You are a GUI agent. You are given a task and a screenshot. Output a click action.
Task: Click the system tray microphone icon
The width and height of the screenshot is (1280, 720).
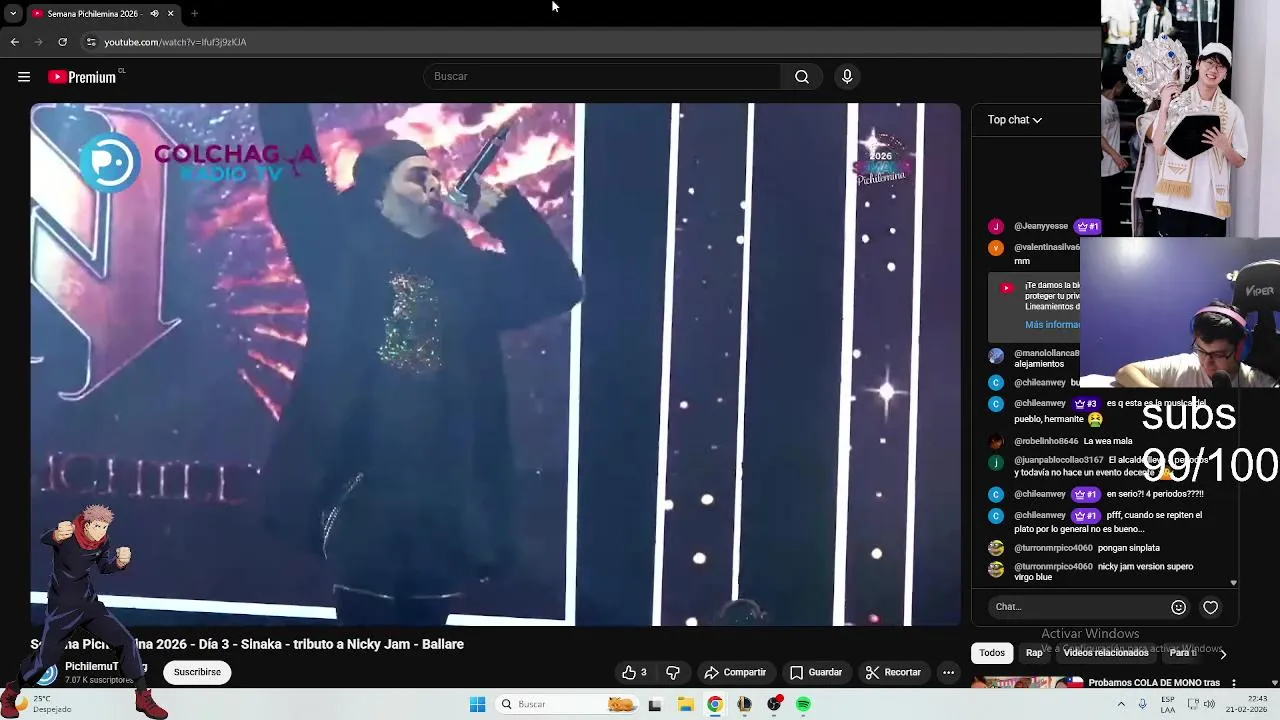click(1142, 704)
